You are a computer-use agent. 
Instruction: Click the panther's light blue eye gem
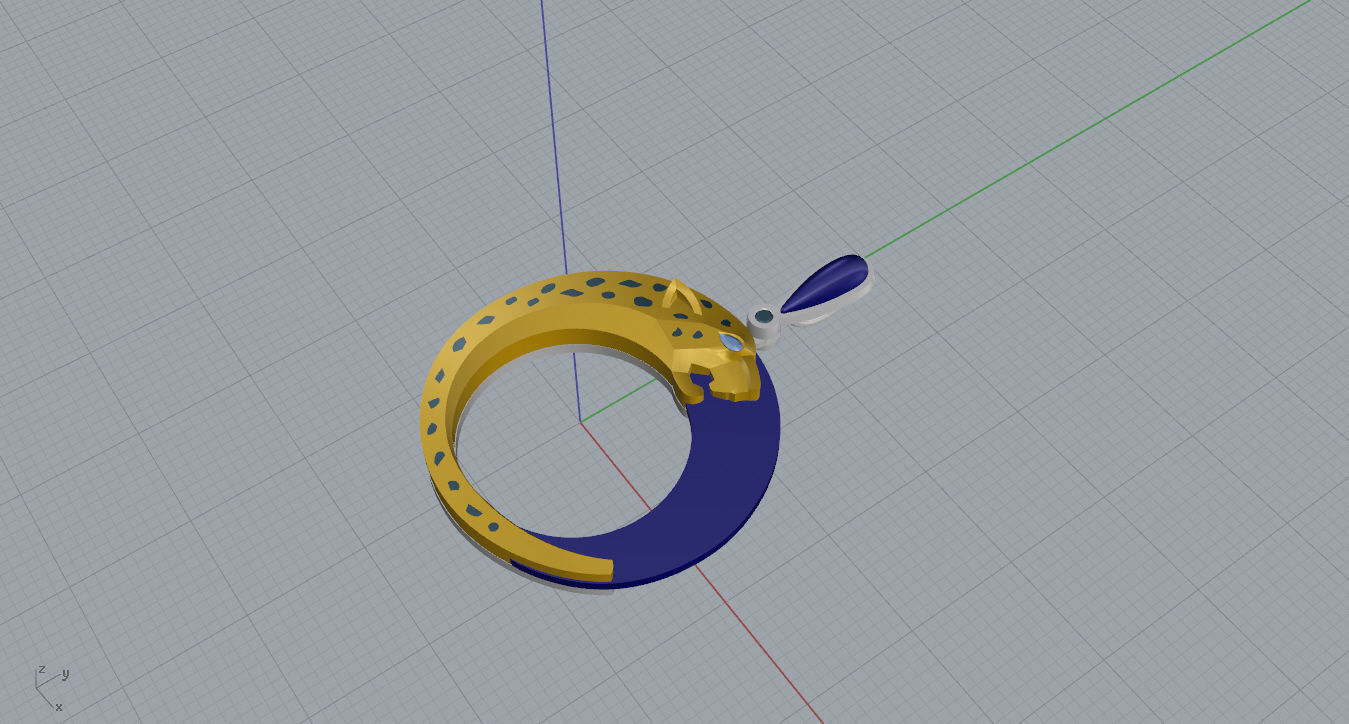tap(732, 343)
